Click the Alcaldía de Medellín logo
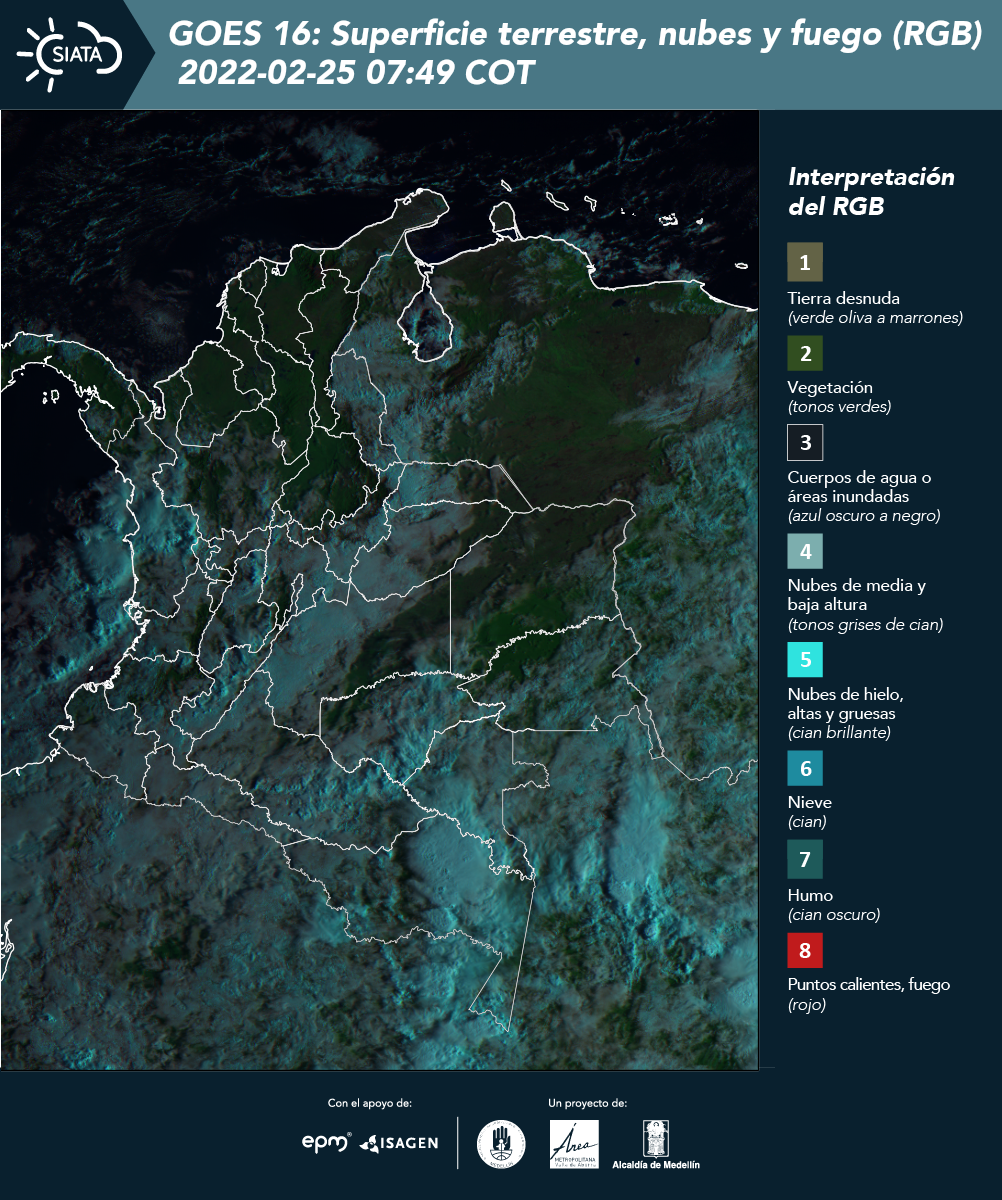 pyautogui.click(x=656, y=1144)
